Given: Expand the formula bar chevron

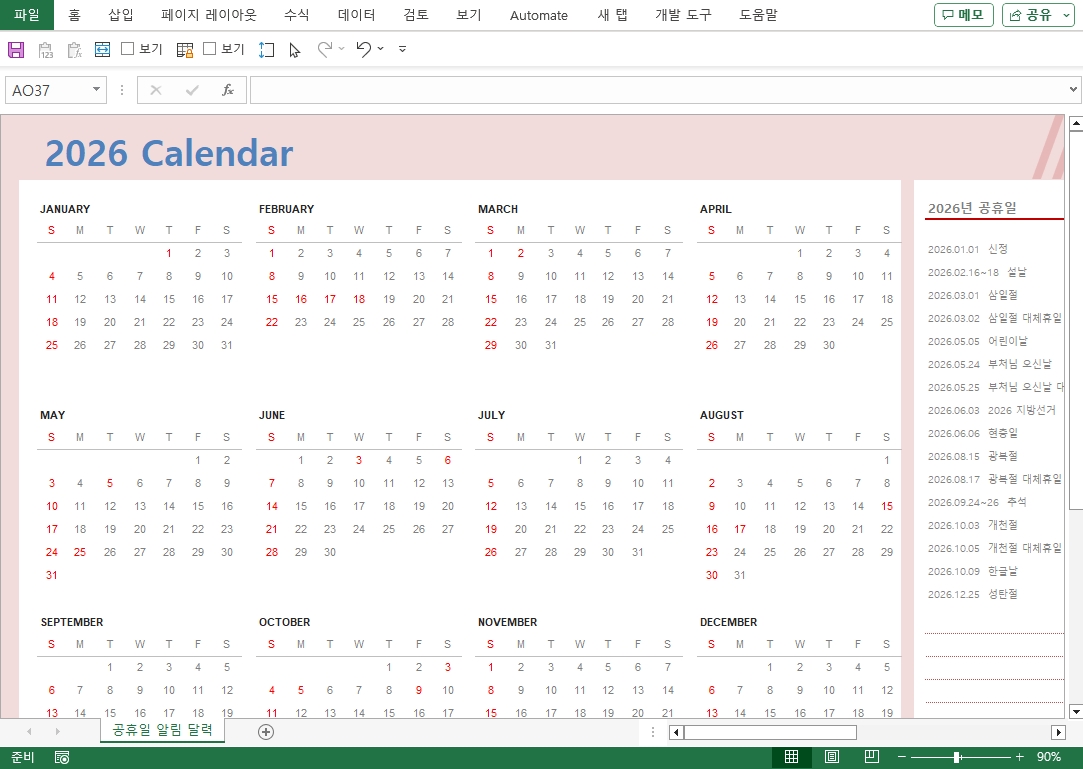Looking at the screenshot, I should [1073, 89].
